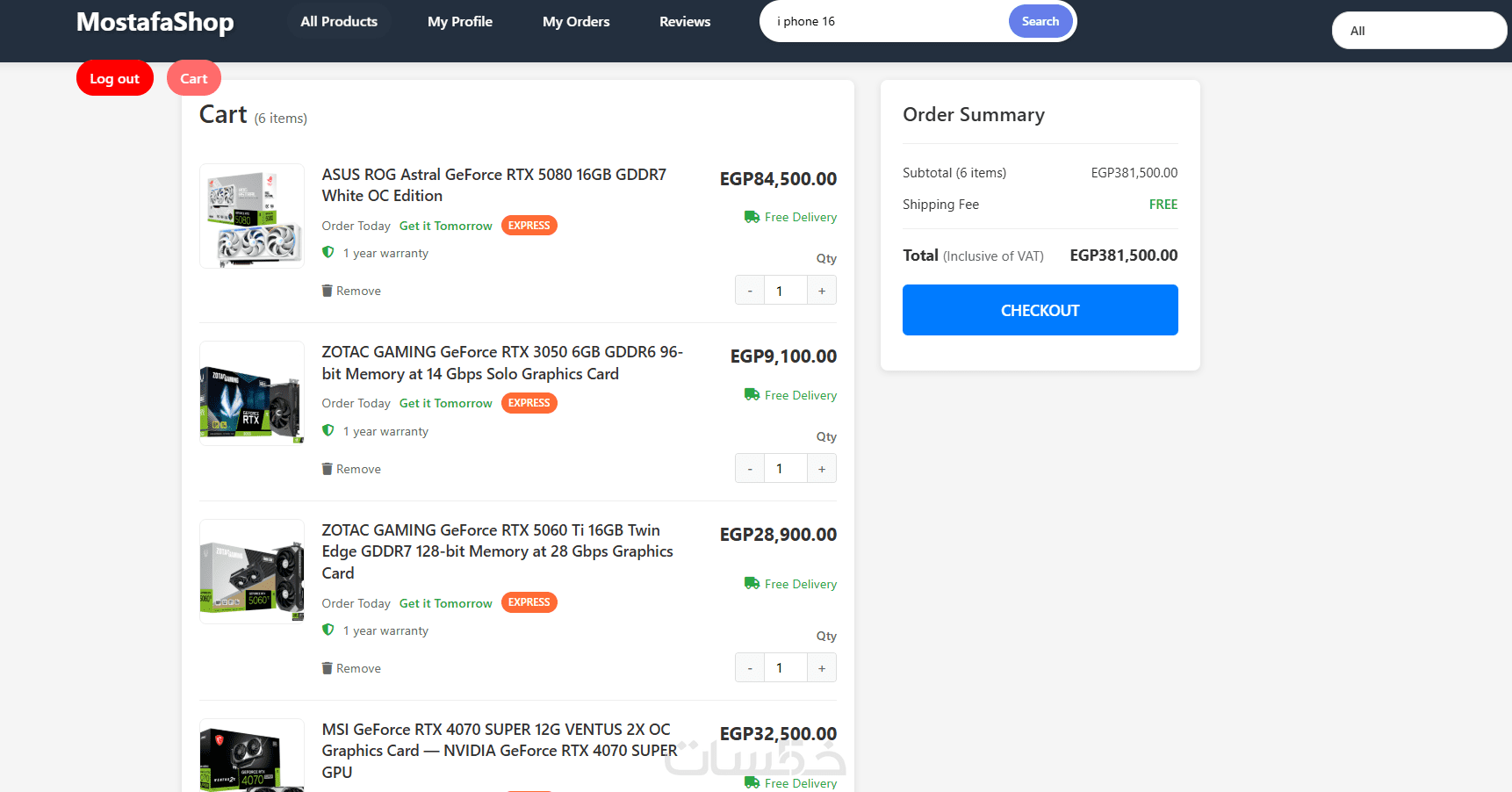Click the EGP28,900.00 price
This screenshot has height=792, width=1512.
point(778,535)
